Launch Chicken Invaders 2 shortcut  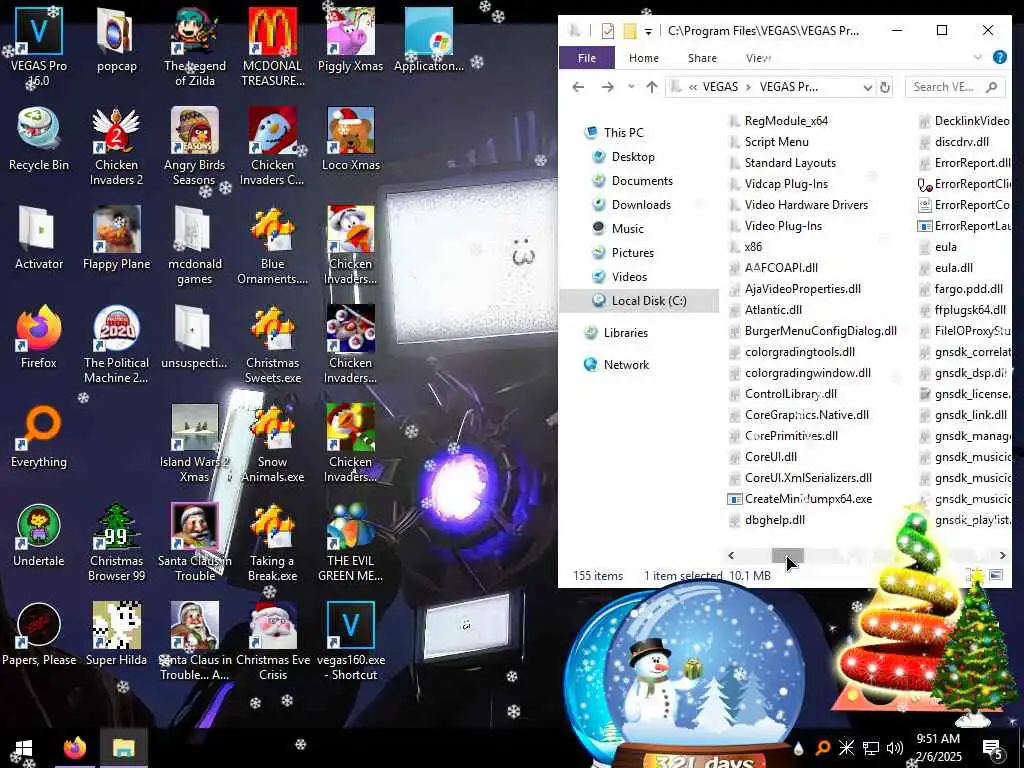tap(116, 146)
